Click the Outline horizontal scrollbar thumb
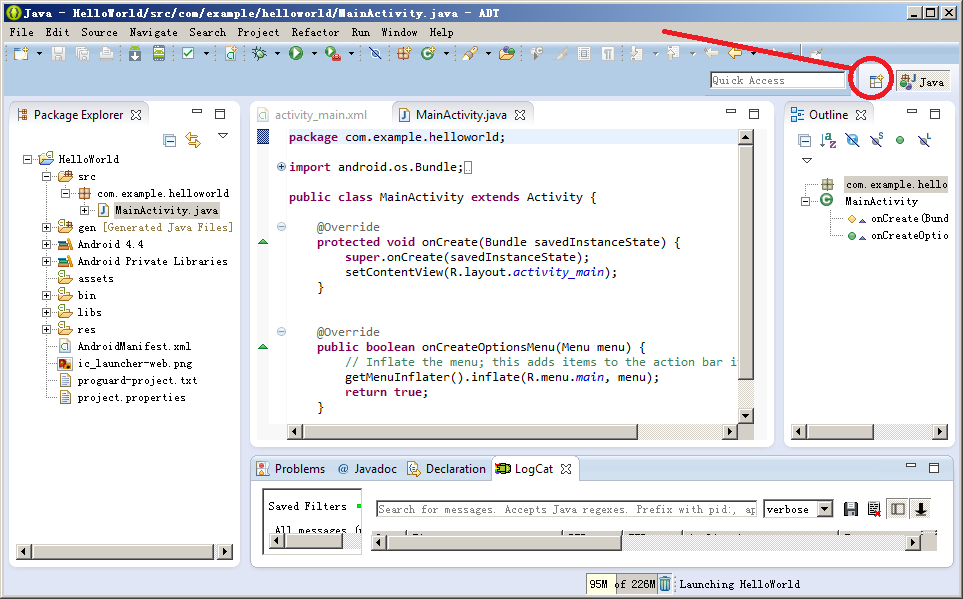The height and width of the screenshot is (599, 963). [x=841, y=432]
